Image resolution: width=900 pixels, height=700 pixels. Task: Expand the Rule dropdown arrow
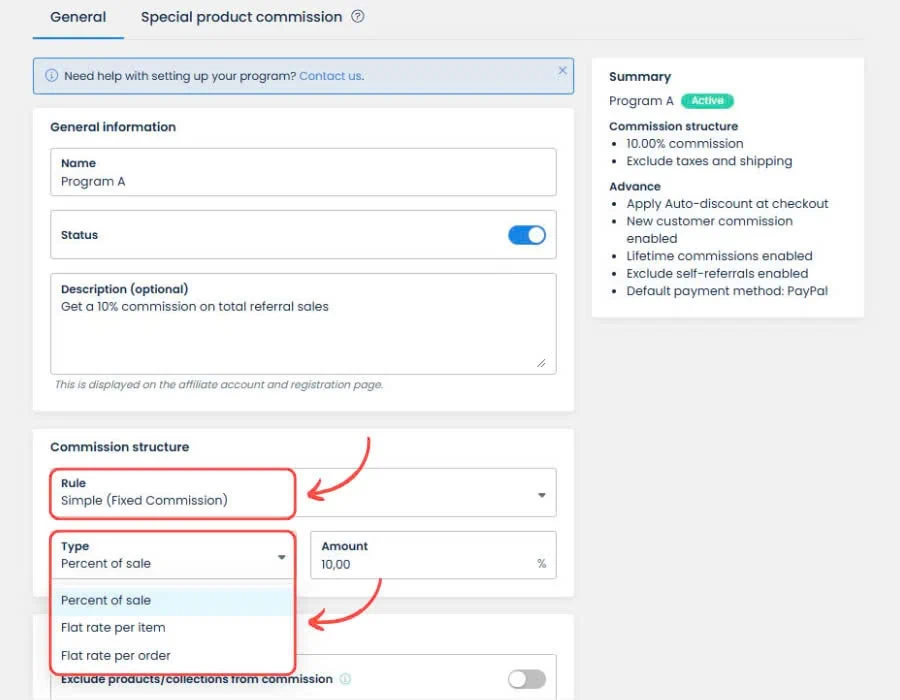[x=541, y=495]
